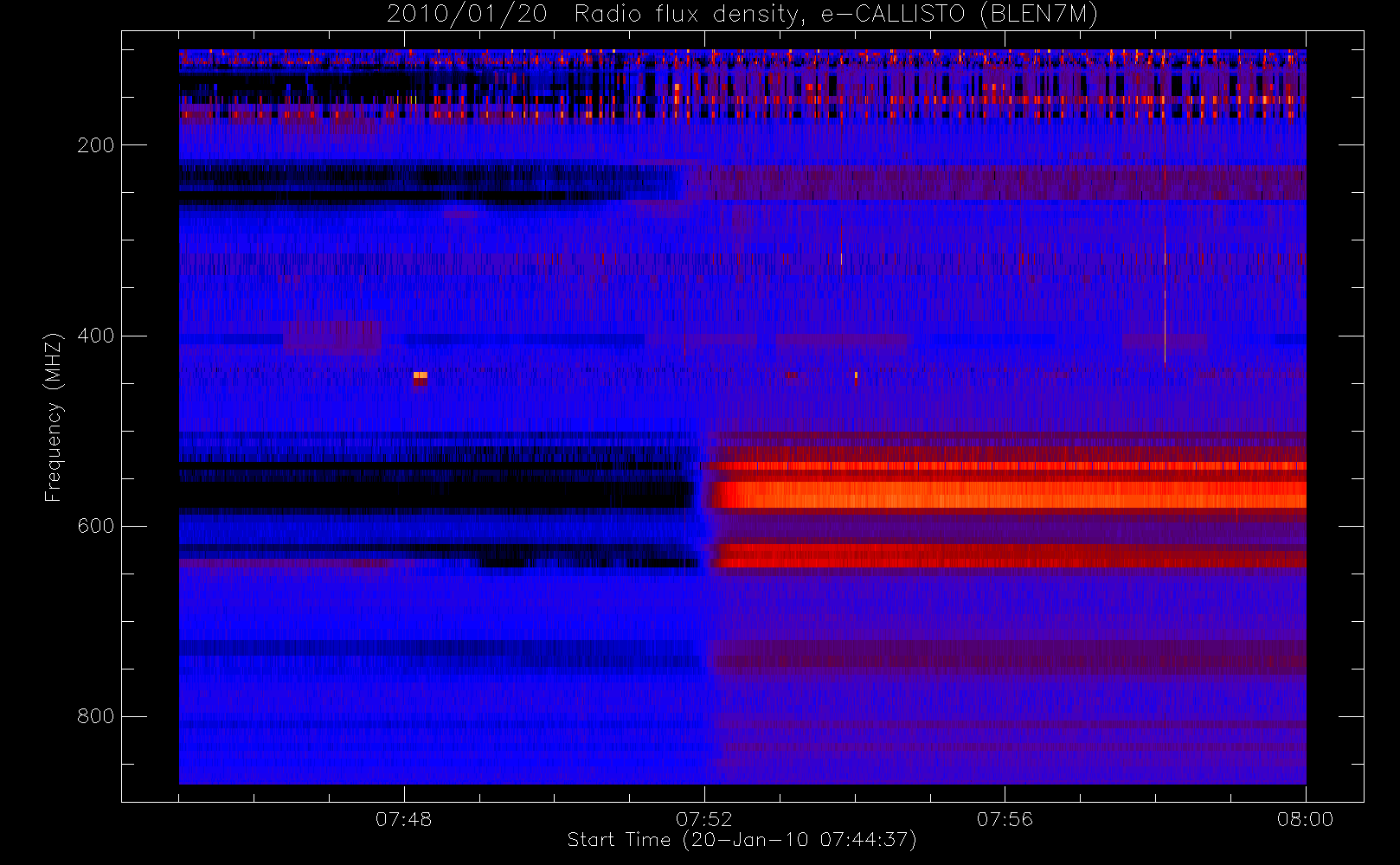Click the 'Start Time (20-Jan-10 07:44:37)' label
The height and width of the screenshot is (865, 1400).
(742, 840)
